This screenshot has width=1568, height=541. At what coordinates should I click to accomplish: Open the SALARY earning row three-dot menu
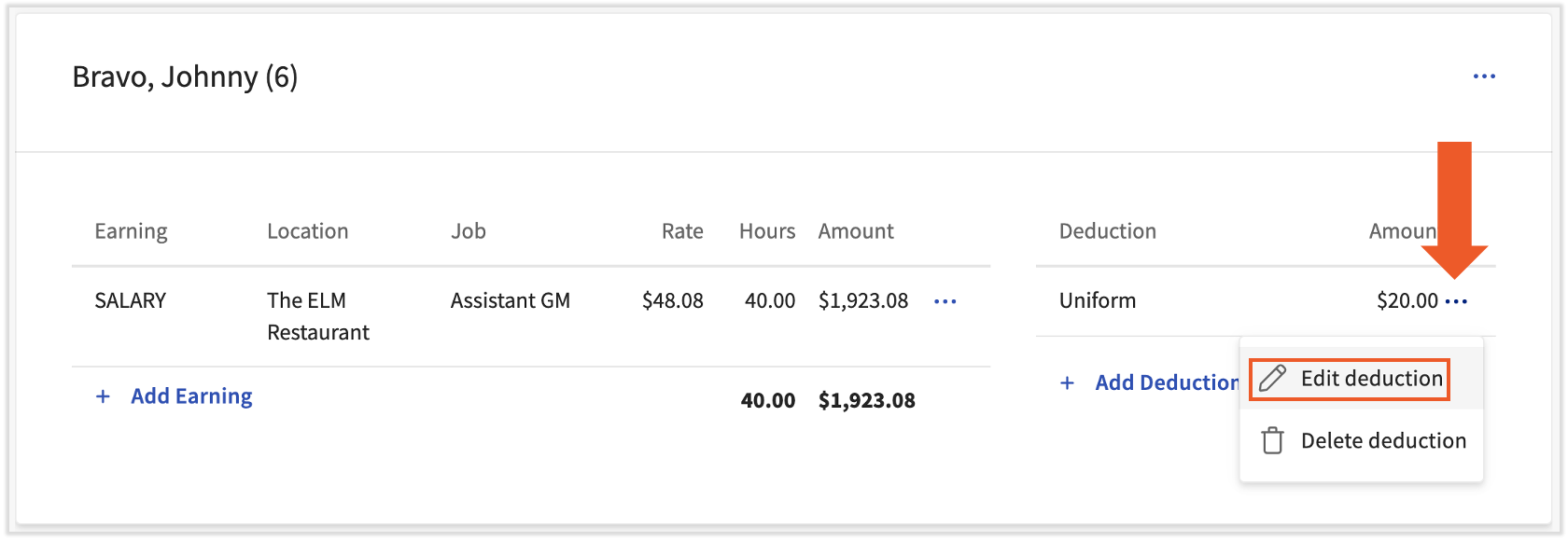click(945, 301)
